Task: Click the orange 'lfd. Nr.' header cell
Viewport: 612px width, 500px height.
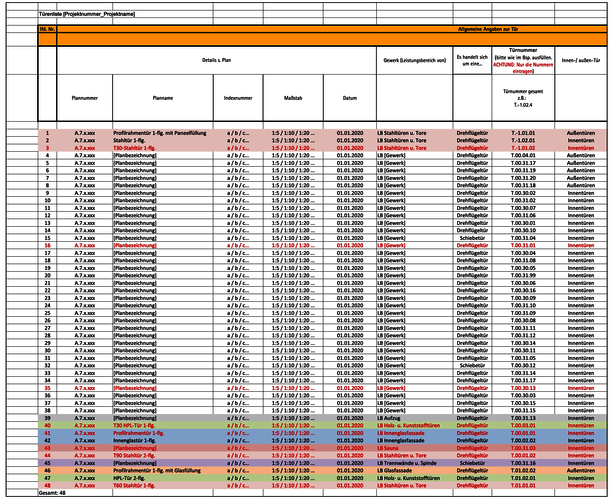Action: 47,29
